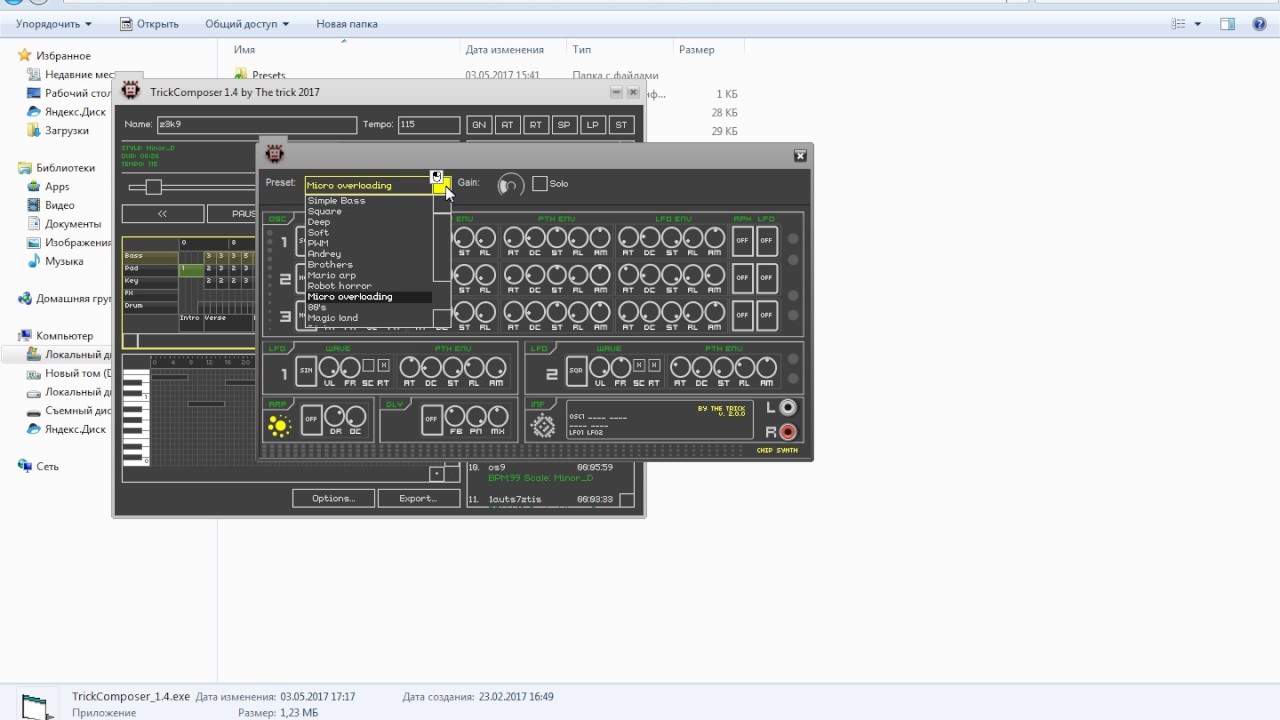This screenshot has width=1280, height=720.
Task: Click LFO 1 UL wave knob
Action: [328, 367]
